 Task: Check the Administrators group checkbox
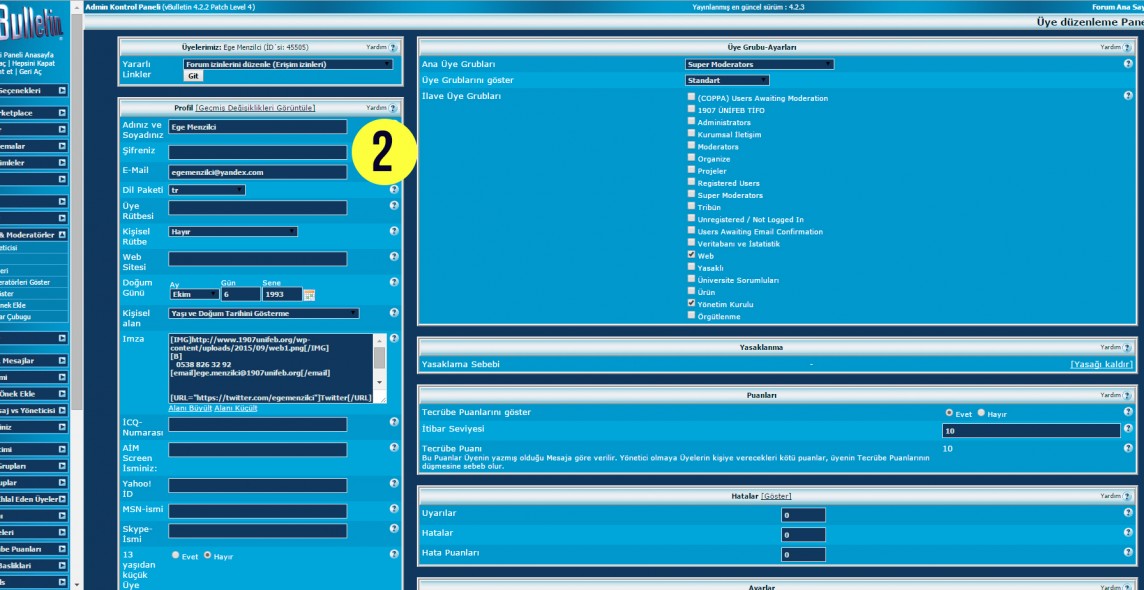[691, 122]
